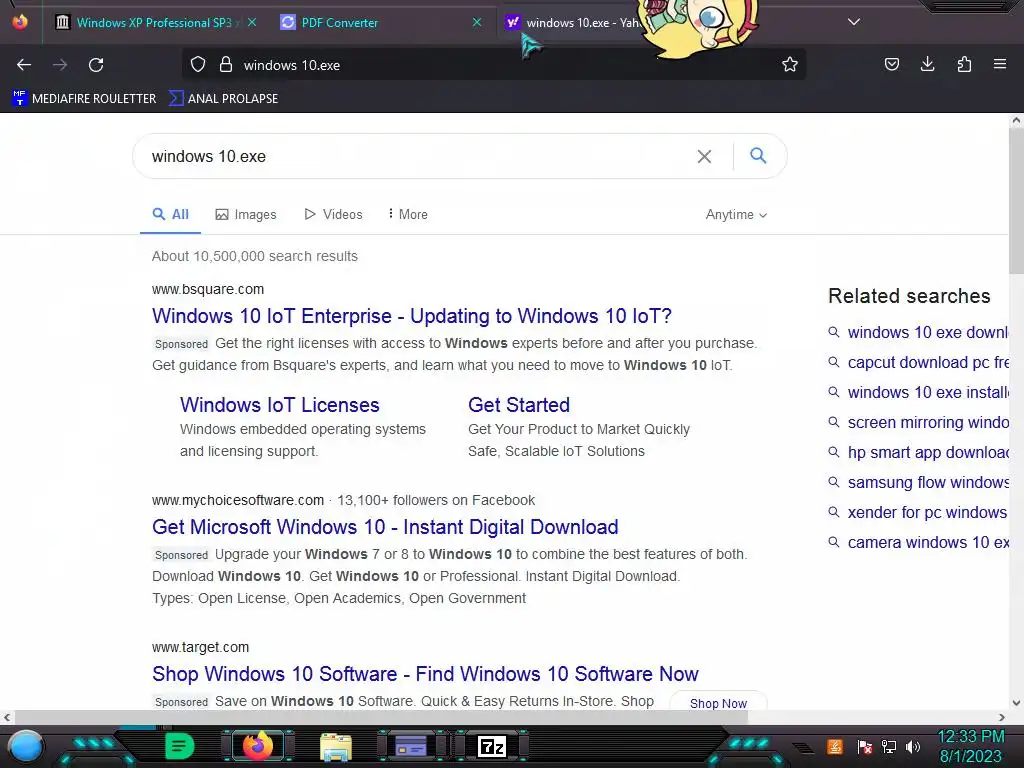Click the red flag action center icon
This screenshot has height=768, width=1024.
pyautogui.click(x=865, y=747)
